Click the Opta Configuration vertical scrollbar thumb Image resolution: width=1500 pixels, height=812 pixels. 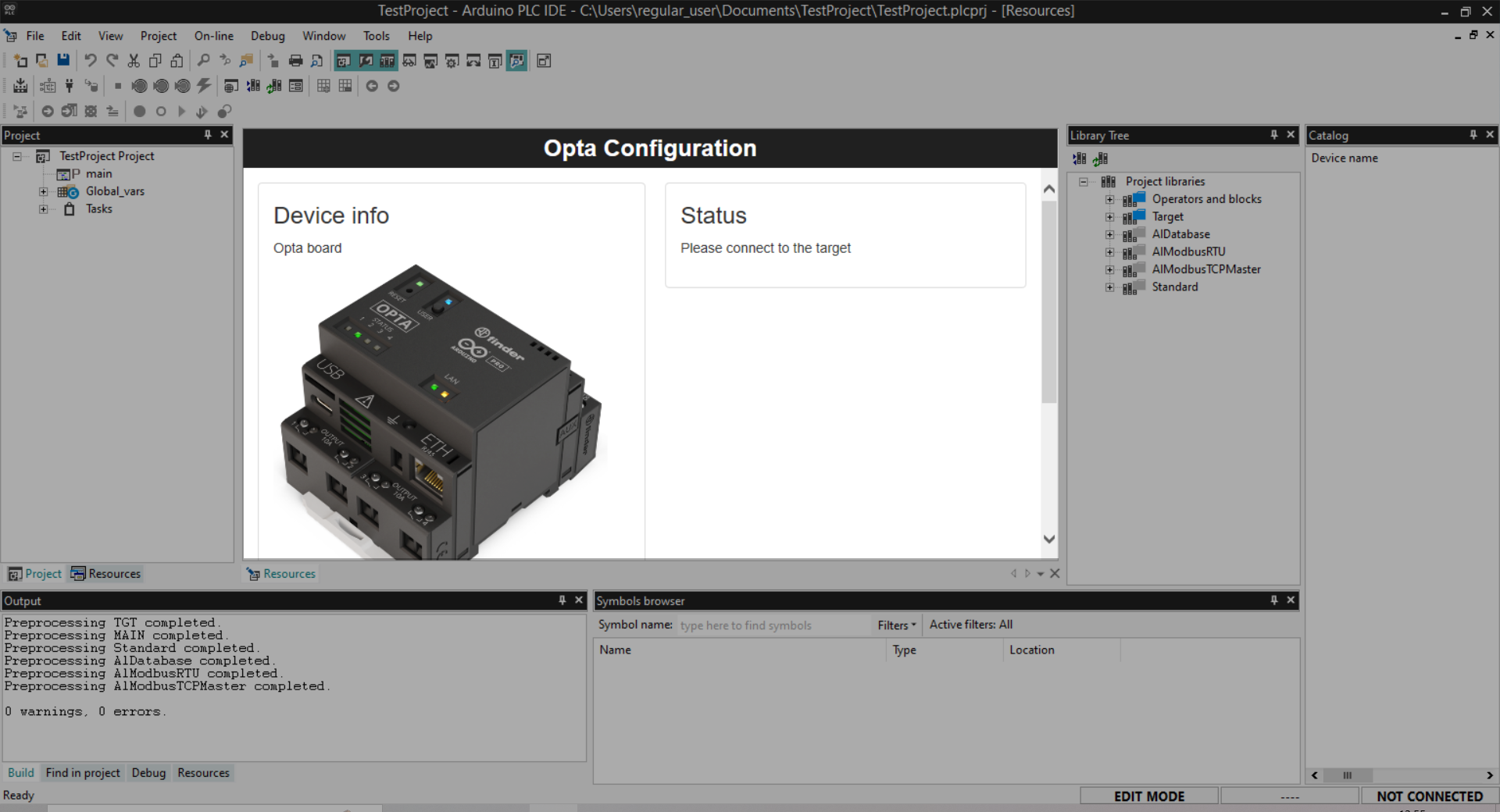(x=1049, y=302)
